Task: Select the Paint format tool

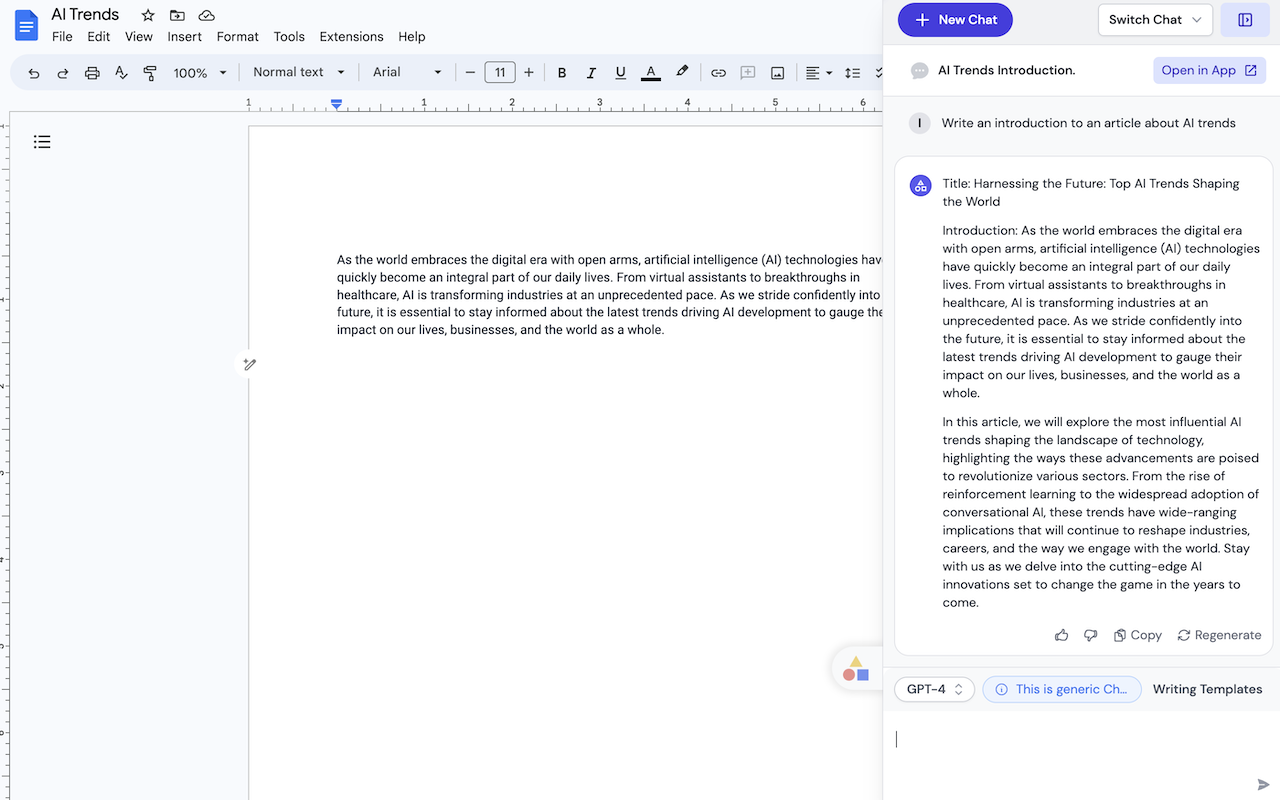Action: (x=150, y=73)
